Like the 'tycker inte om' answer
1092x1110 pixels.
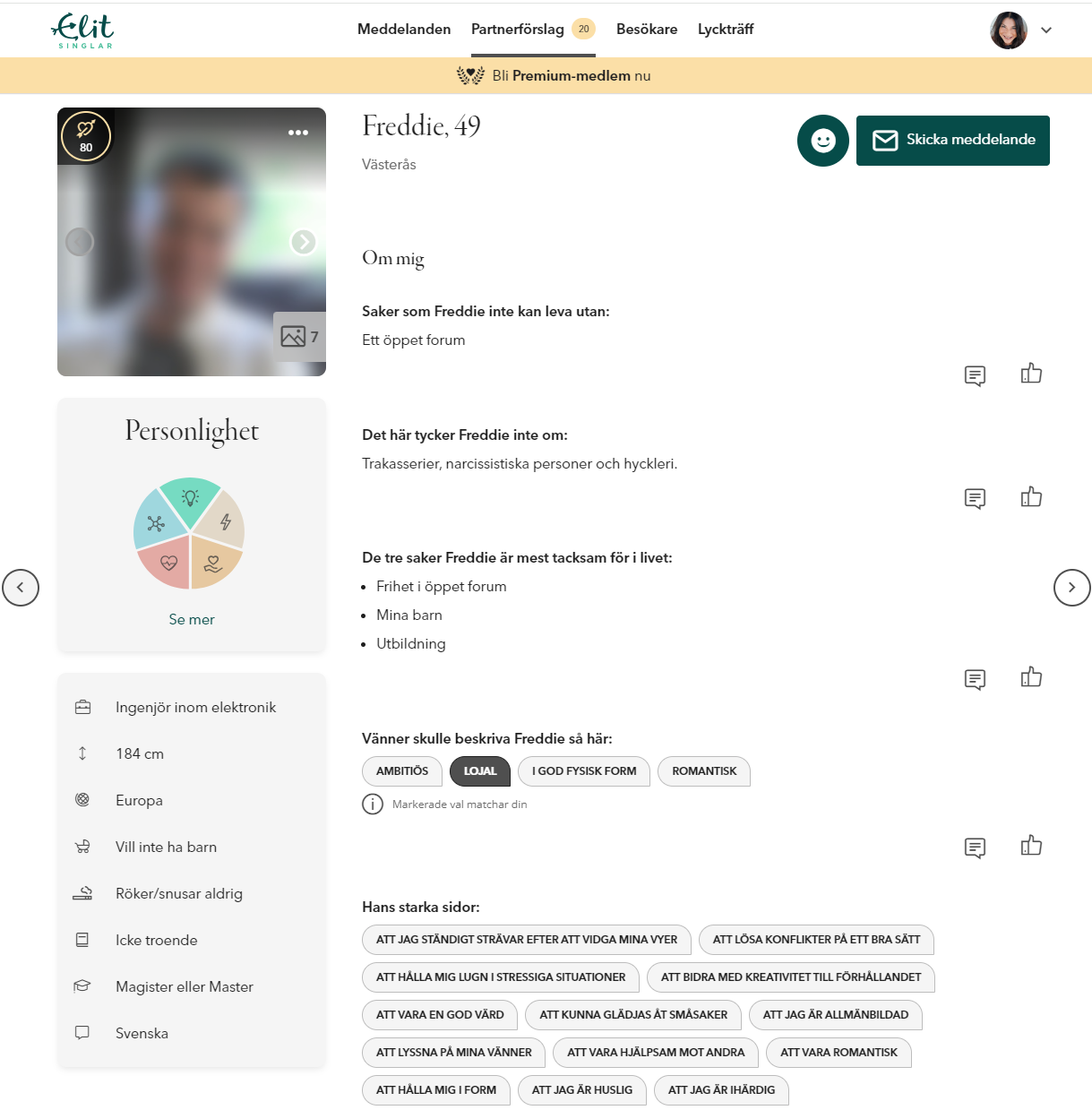1031,497
